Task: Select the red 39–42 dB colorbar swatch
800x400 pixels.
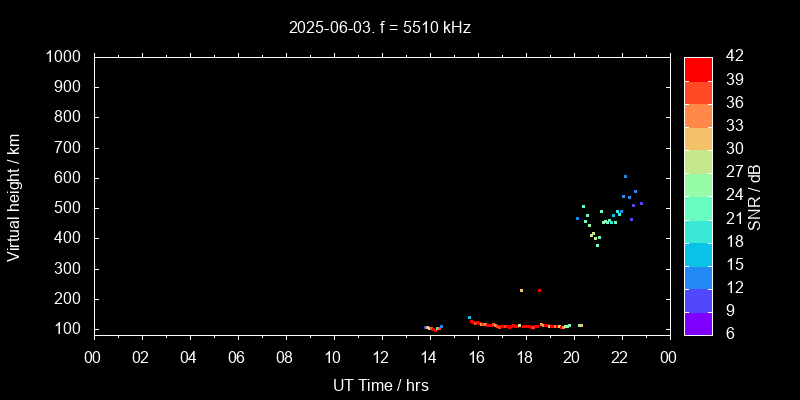Action: coord(698,68)
